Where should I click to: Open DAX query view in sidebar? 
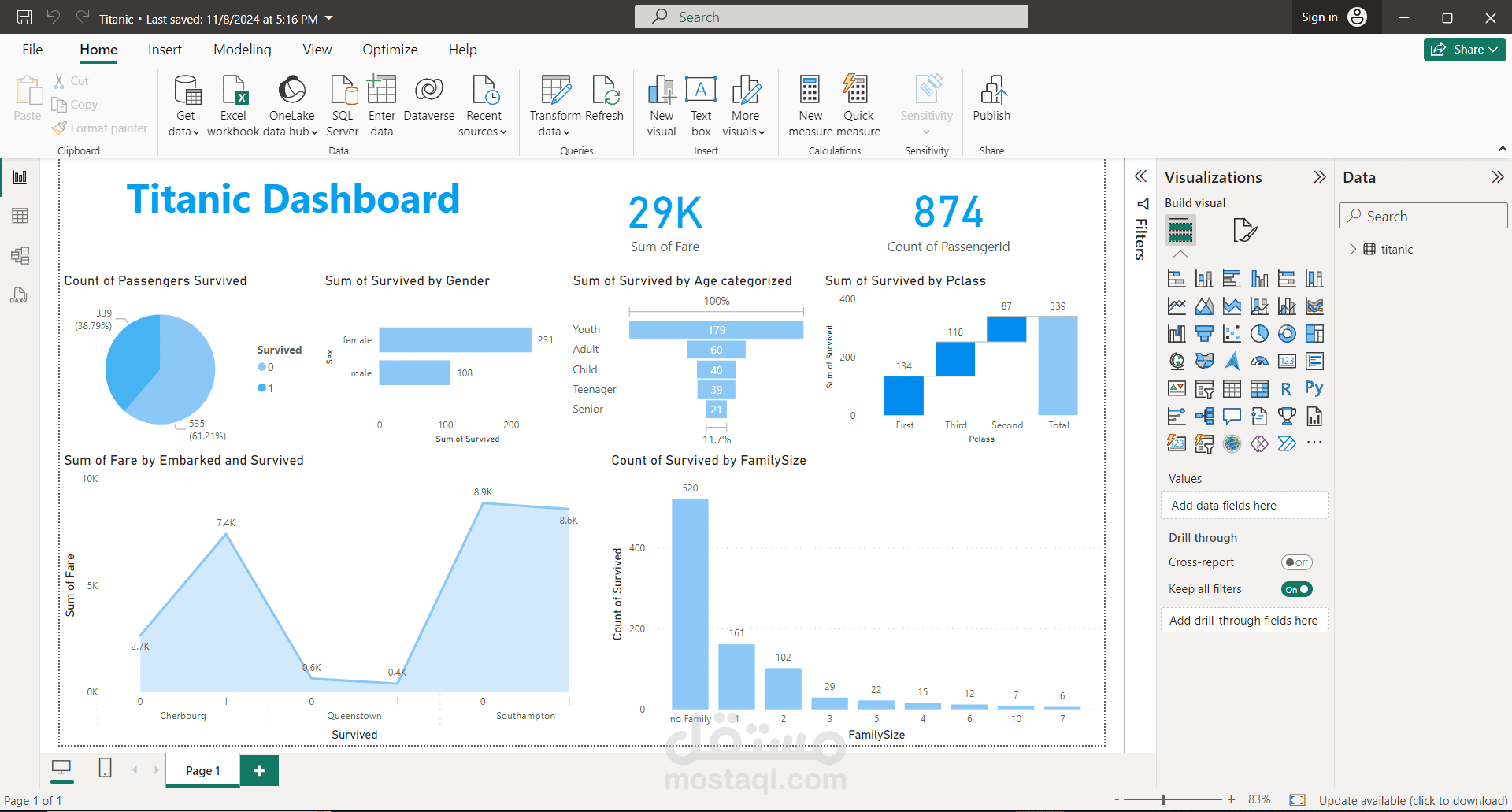pos(20,295)
